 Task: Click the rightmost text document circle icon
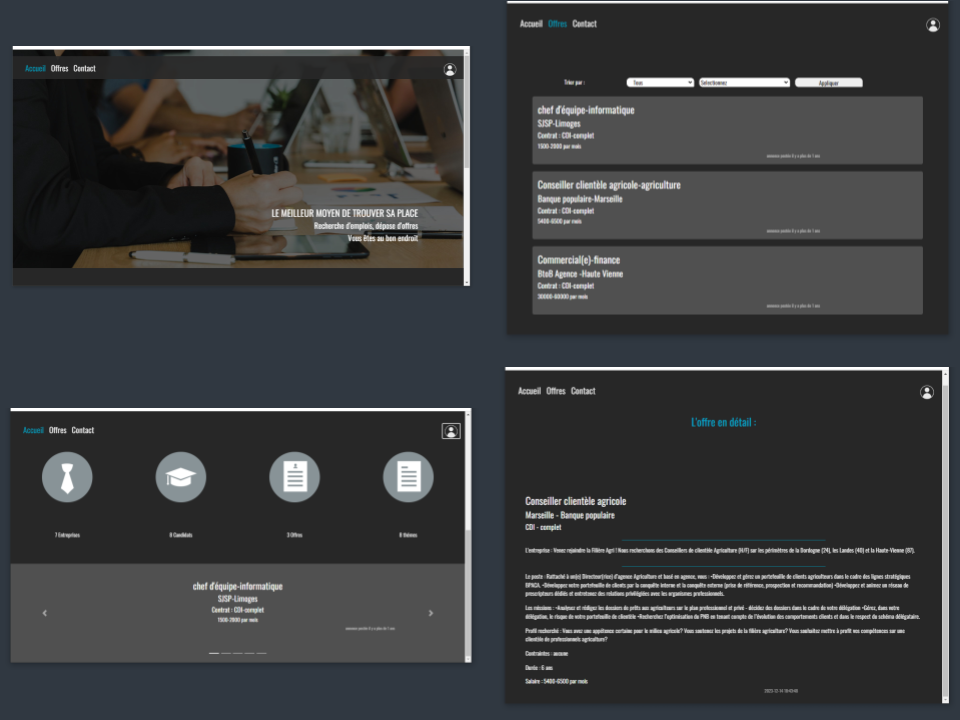click(x=408, y=477)
